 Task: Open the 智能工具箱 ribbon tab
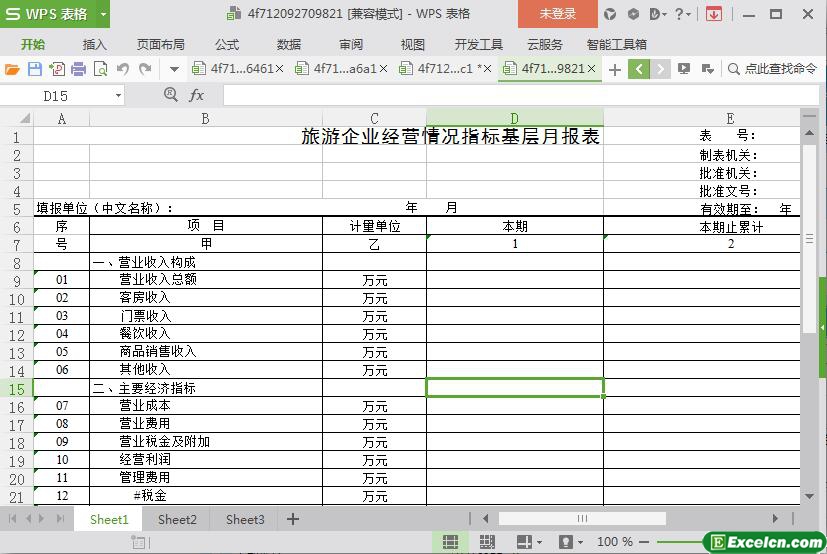[x=617, y=44]
